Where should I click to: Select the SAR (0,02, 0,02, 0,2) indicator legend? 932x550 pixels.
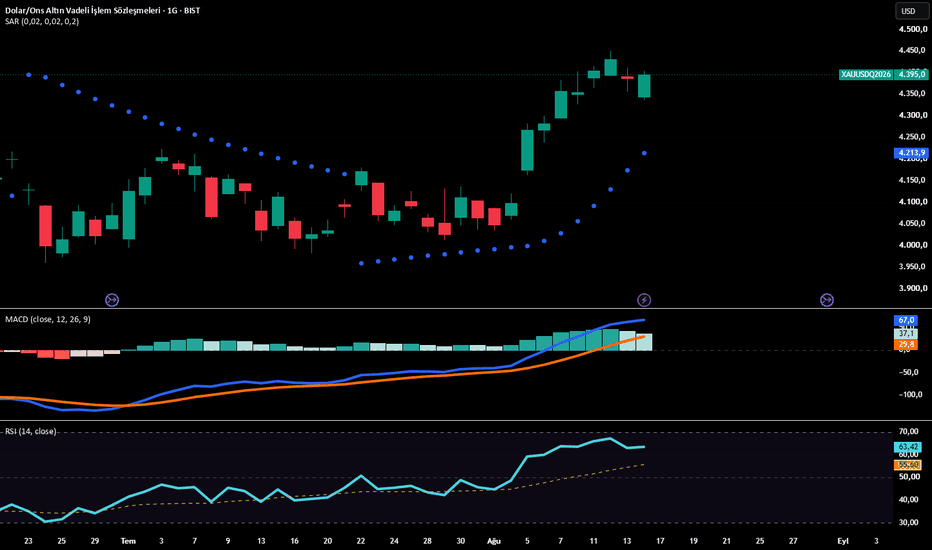42,21
